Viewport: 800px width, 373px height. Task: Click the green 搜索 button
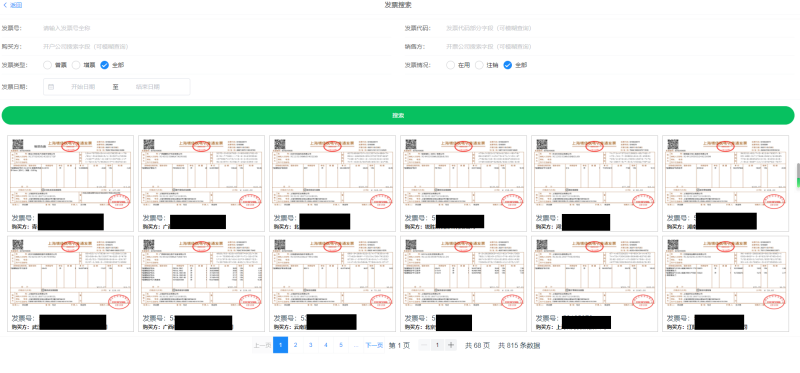point(398,115)
